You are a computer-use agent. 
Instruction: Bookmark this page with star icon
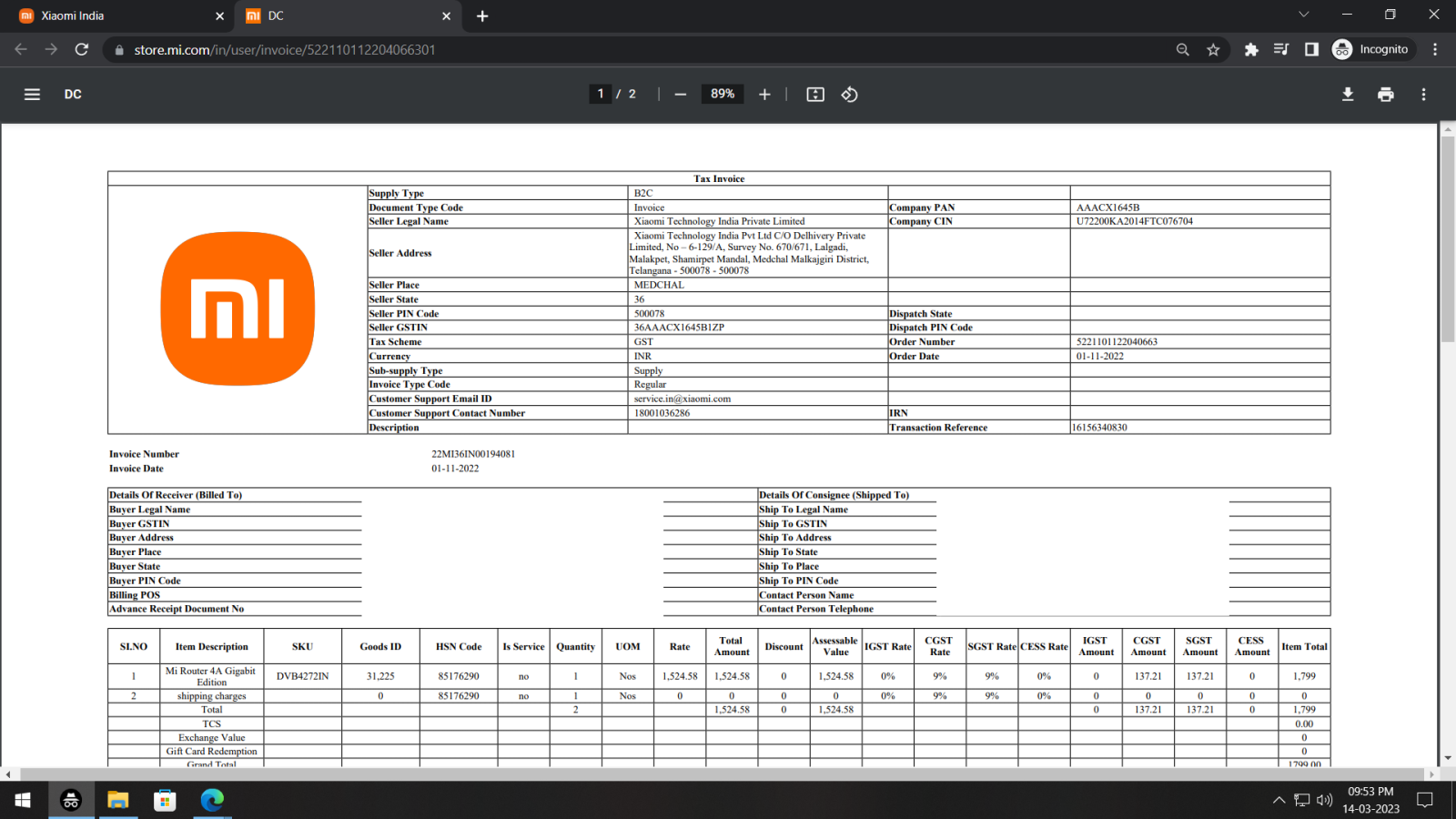click(x=1213, y=49)
